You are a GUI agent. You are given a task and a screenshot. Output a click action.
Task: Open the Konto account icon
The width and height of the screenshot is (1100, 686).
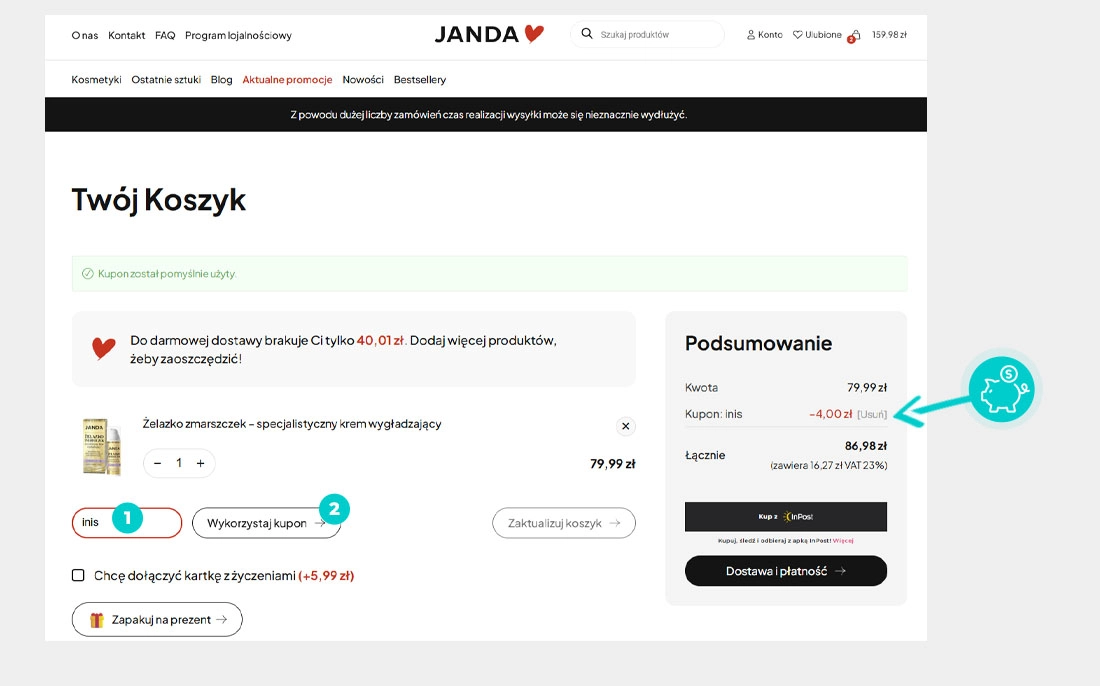(751, 34)
